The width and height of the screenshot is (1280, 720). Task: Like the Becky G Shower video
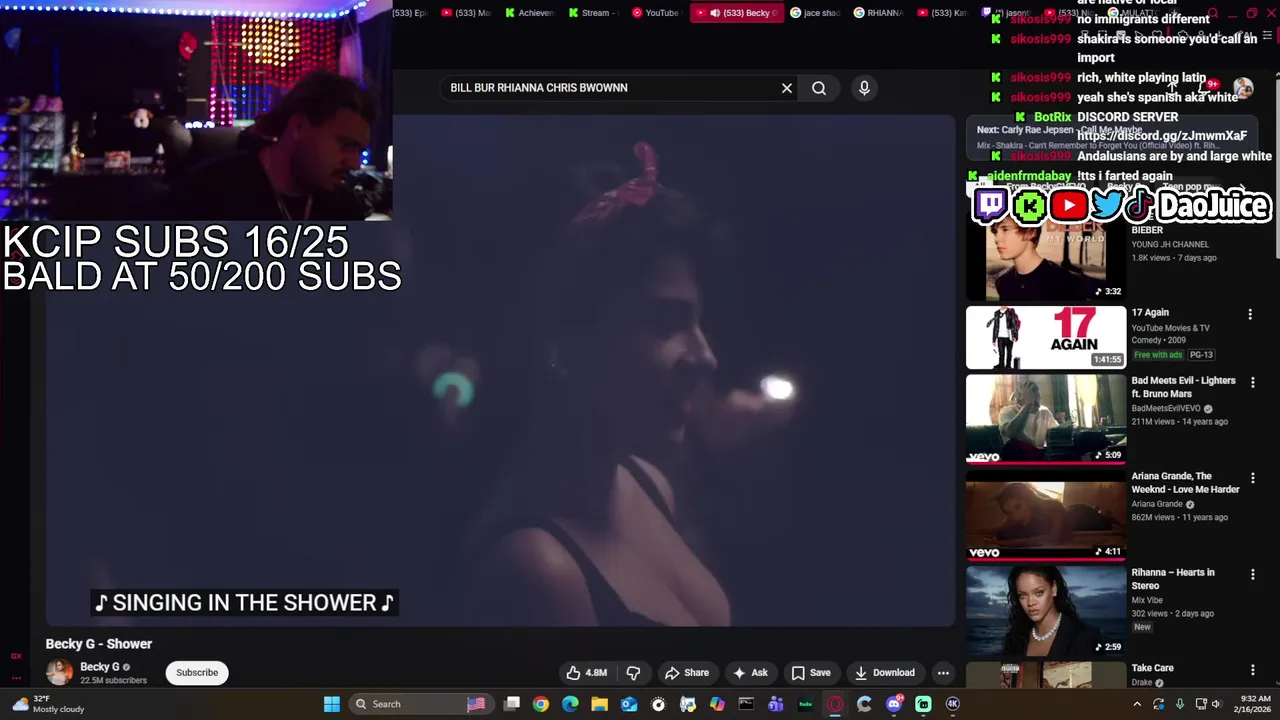(x=587, y=673)
